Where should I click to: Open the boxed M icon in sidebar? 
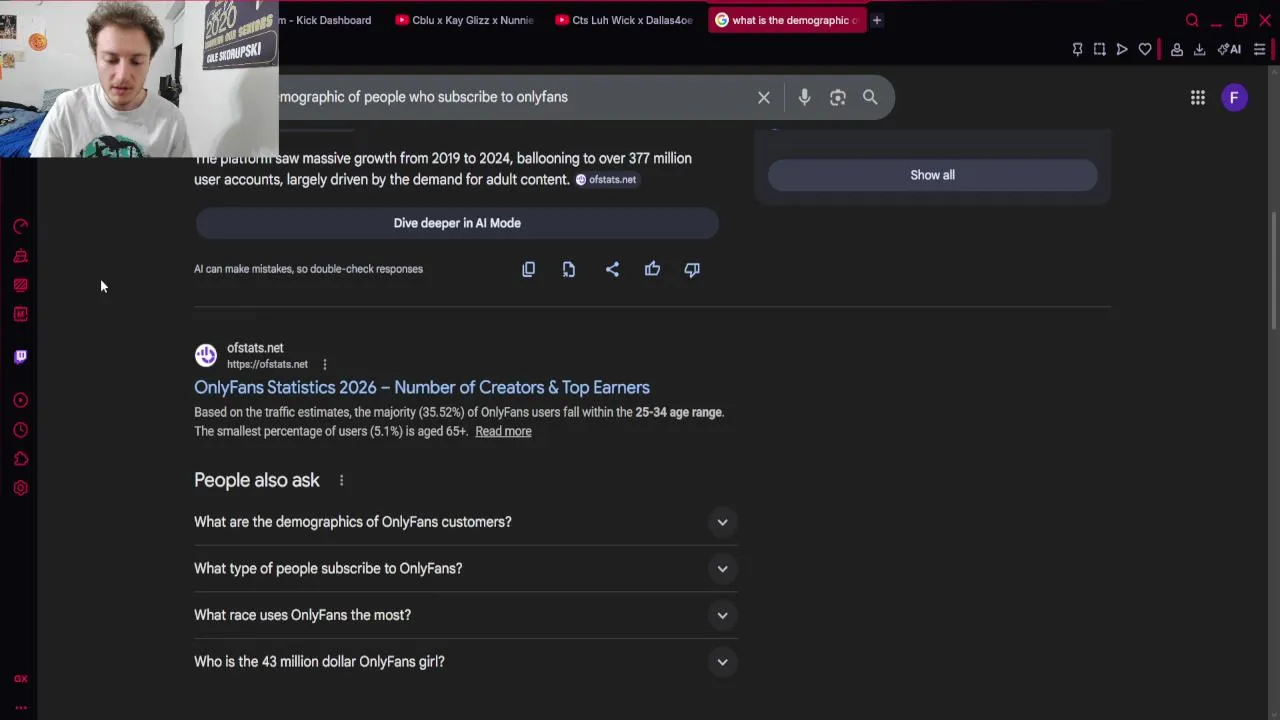click(20, 314)
